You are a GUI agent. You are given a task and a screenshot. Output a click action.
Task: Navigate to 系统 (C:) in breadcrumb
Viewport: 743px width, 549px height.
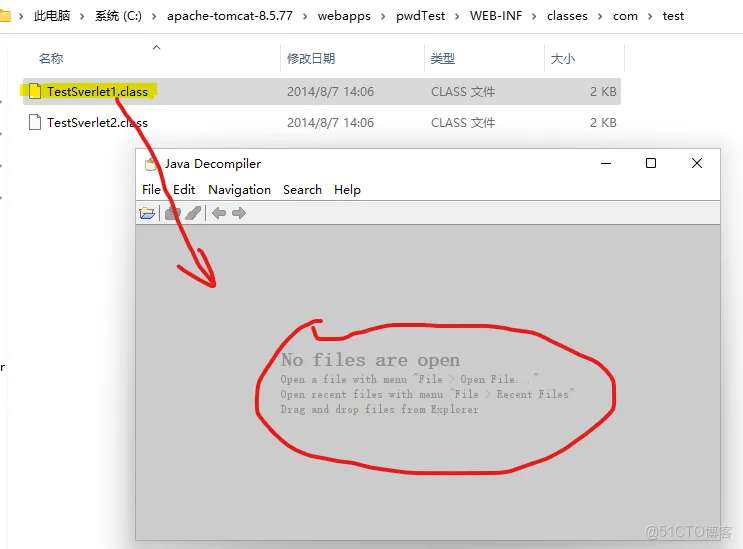coord(118,16)
